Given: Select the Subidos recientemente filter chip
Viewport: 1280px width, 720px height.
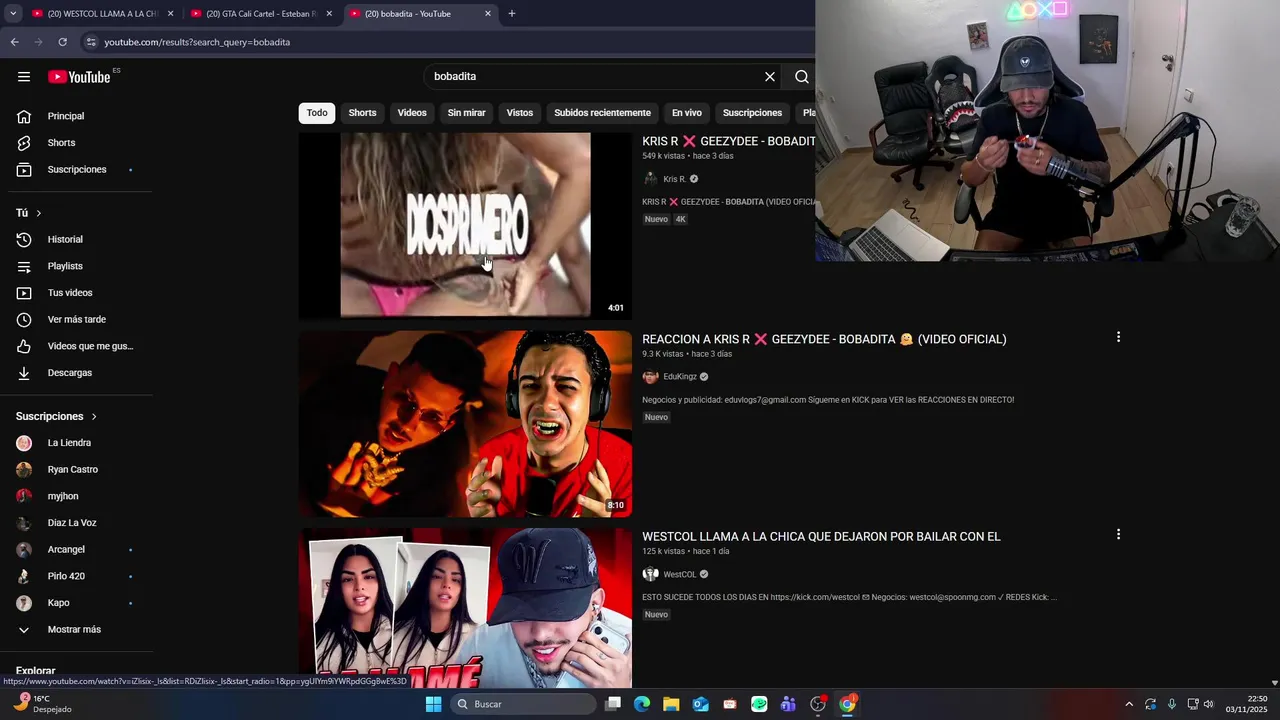Looking at the screenshot, I should tap(602, 113).
